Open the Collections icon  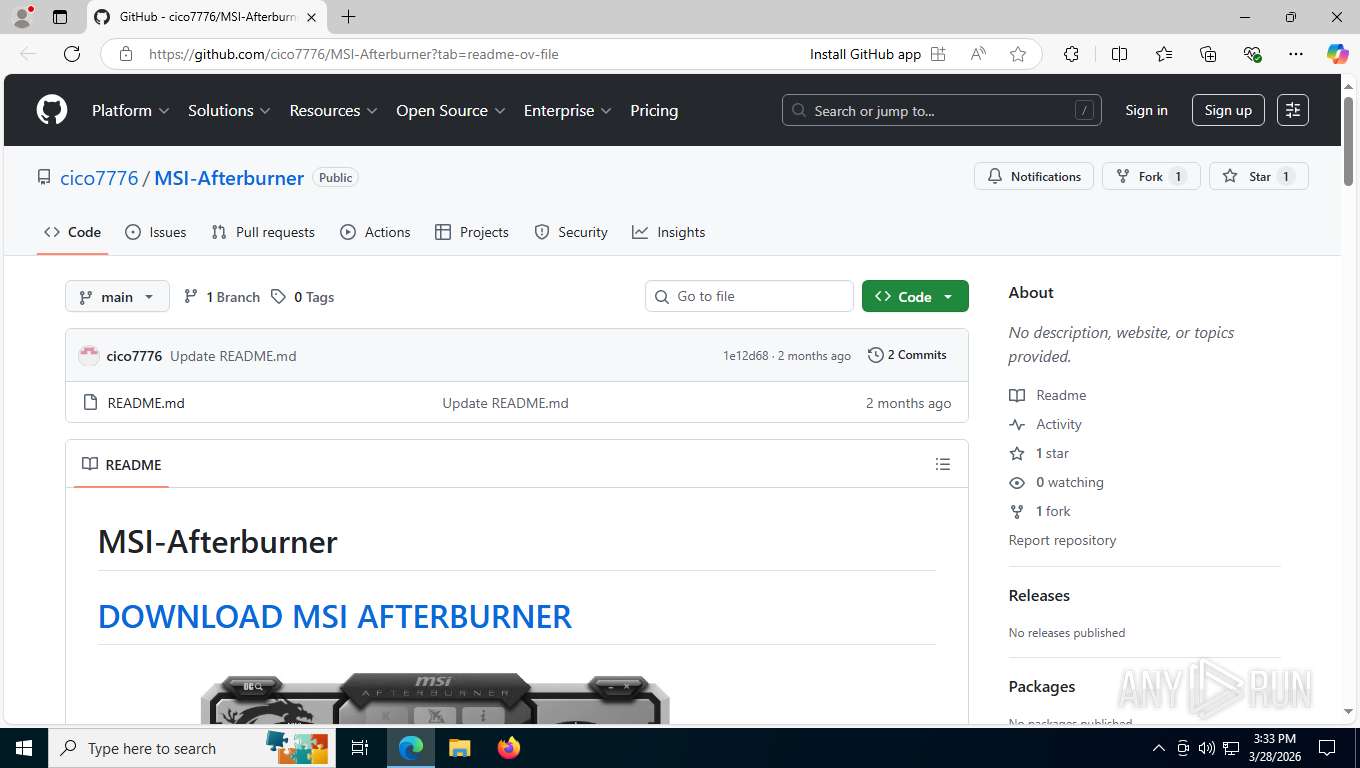pos(1208,54)
